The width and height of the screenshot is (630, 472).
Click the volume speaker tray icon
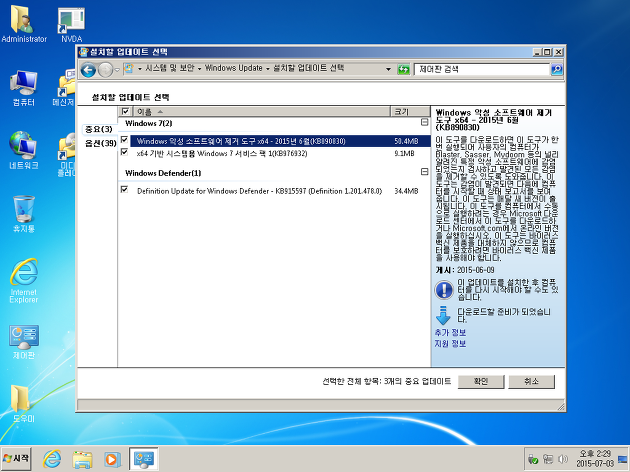pyautogui.click(x=563, y=459)
